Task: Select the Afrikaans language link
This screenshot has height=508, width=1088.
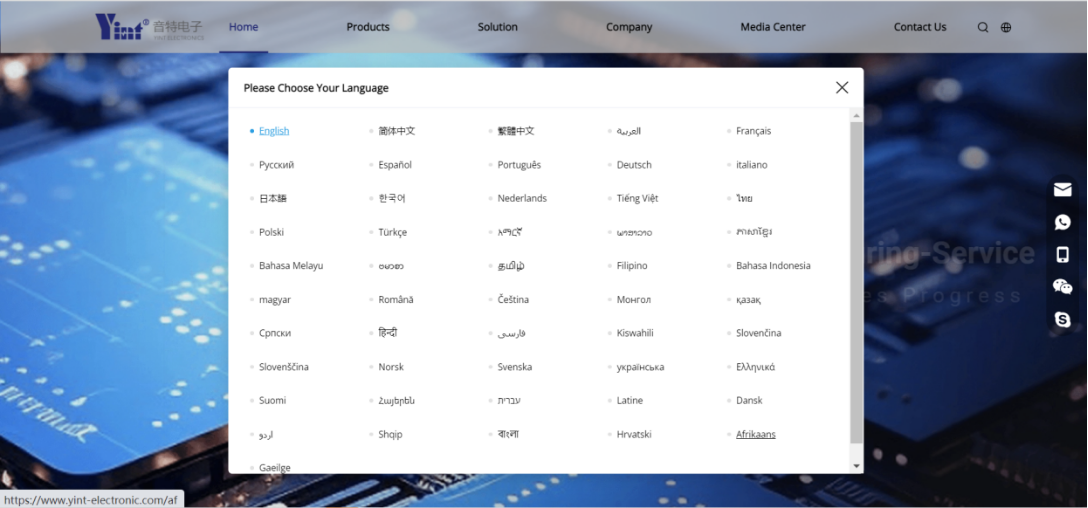Action: tap(755, 434)
